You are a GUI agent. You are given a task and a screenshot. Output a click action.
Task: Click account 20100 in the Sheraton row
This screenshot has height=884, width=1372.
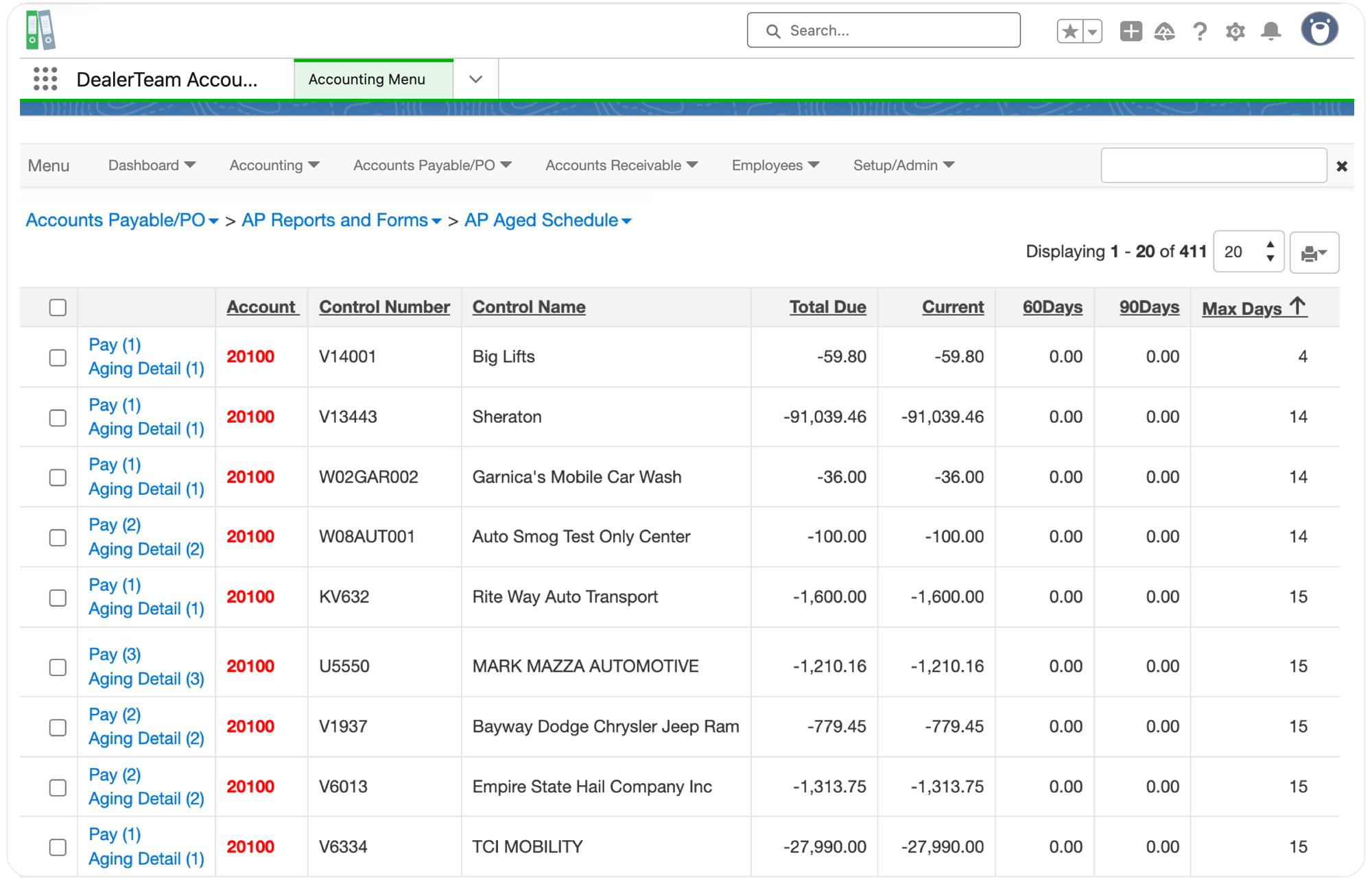click(x=250, y=417)
